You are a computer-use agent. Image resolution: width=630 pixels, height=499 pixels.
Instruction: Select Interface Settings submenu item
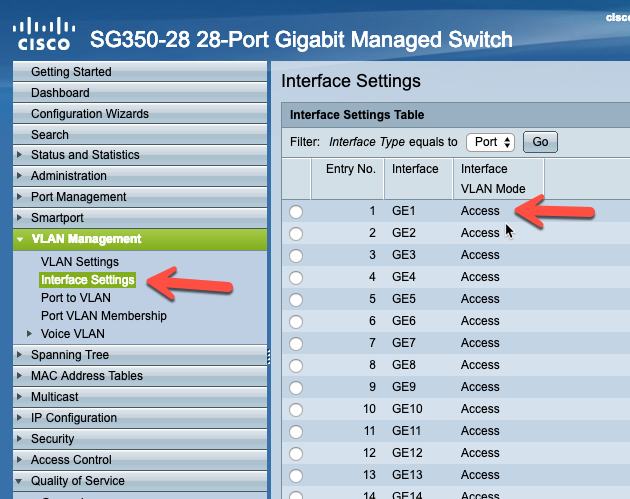tap(88, 280)
